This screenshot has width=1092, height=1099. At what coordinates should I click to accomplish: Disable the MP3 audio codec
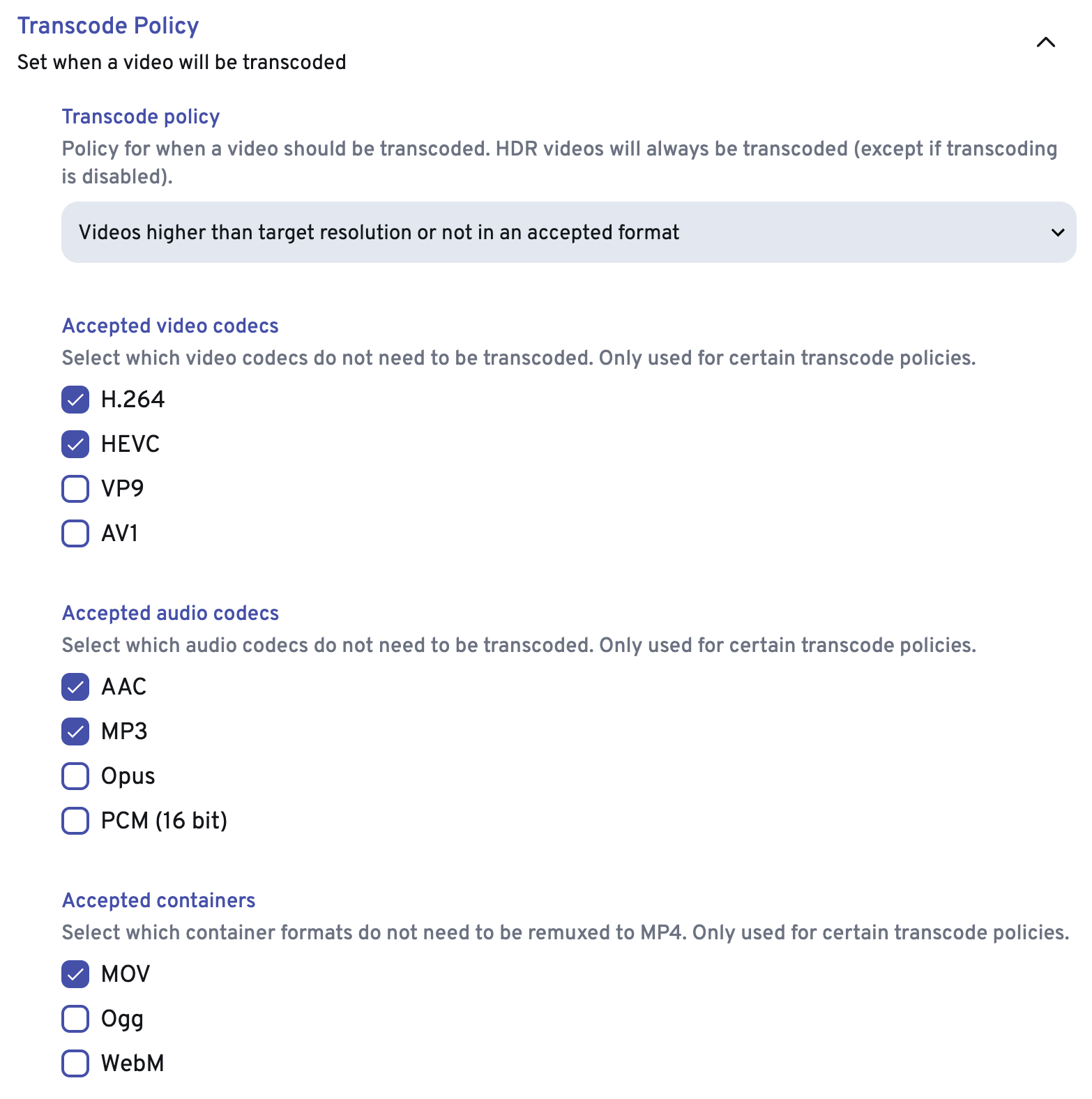pos(75,732)
